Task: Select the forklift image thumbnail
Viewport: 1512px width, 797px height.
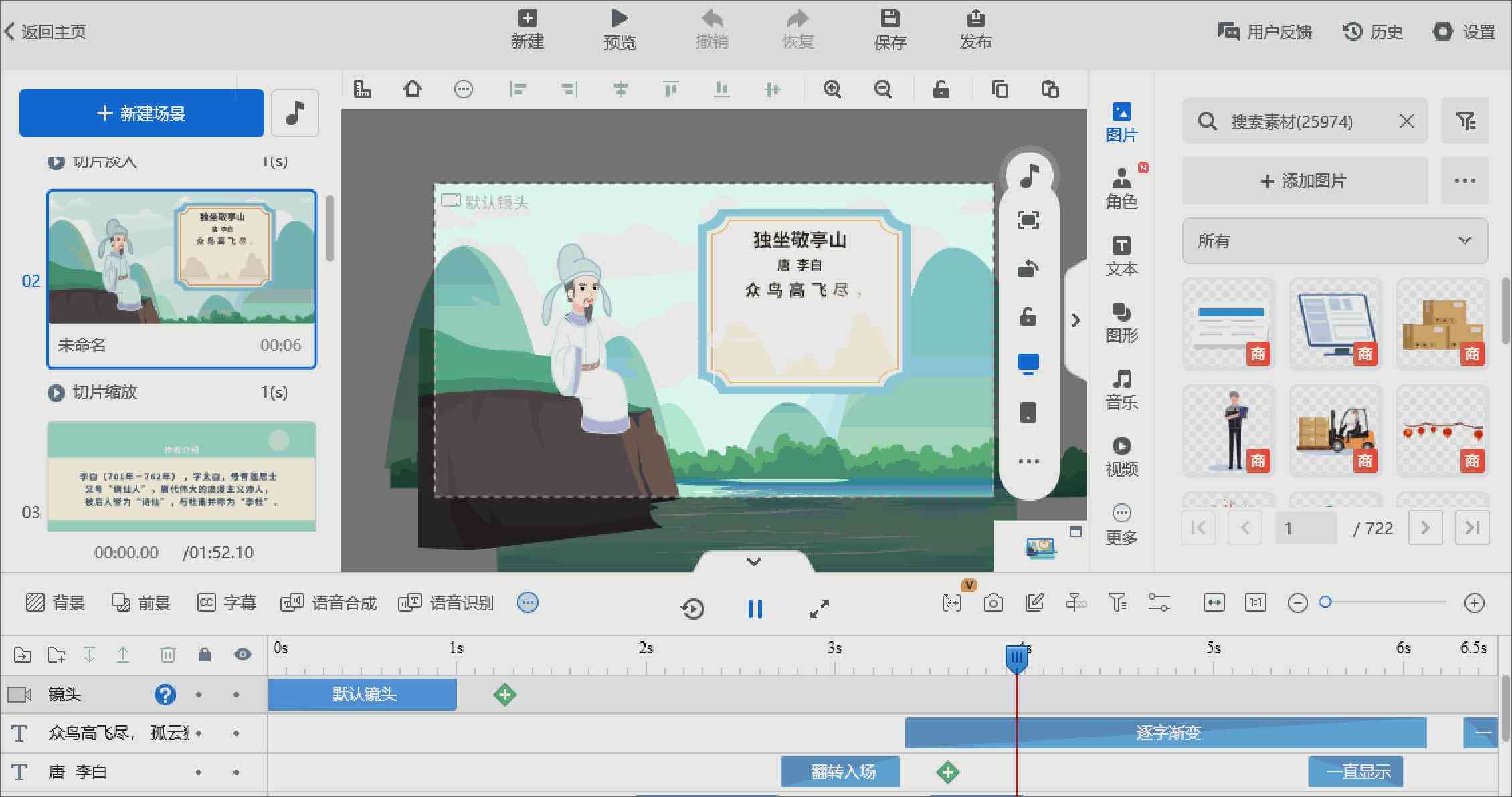Action: (1335, 431)
